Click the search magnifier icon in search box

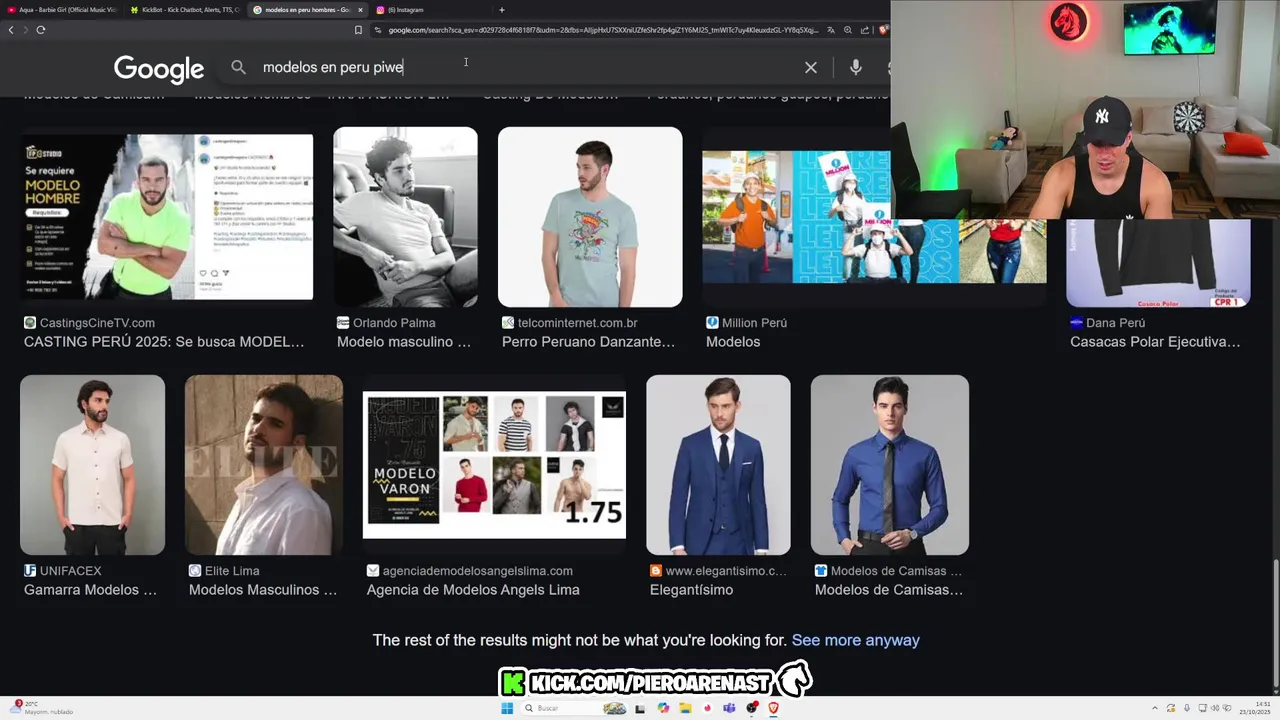click(x=238, y=67)
